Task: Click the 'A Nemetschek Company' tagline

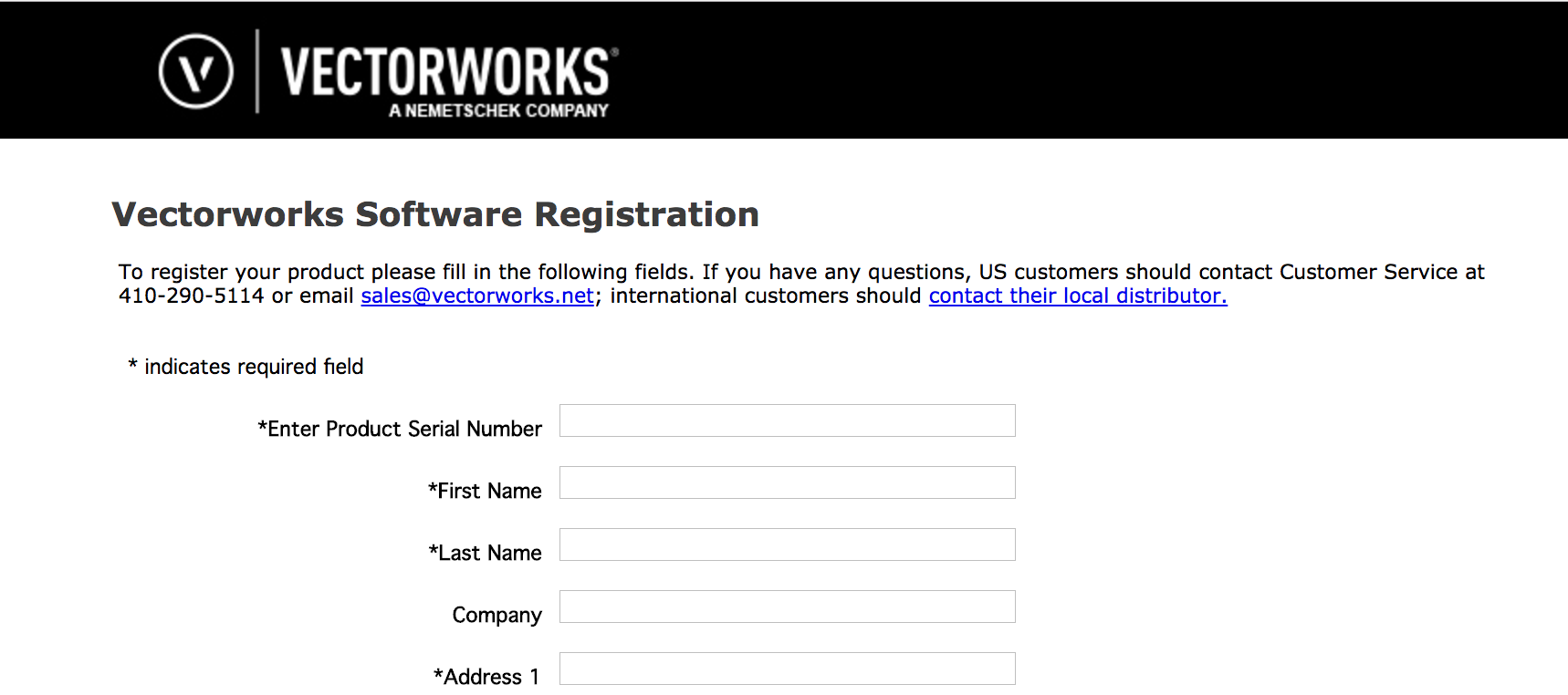Action: [x=498, y=110]
